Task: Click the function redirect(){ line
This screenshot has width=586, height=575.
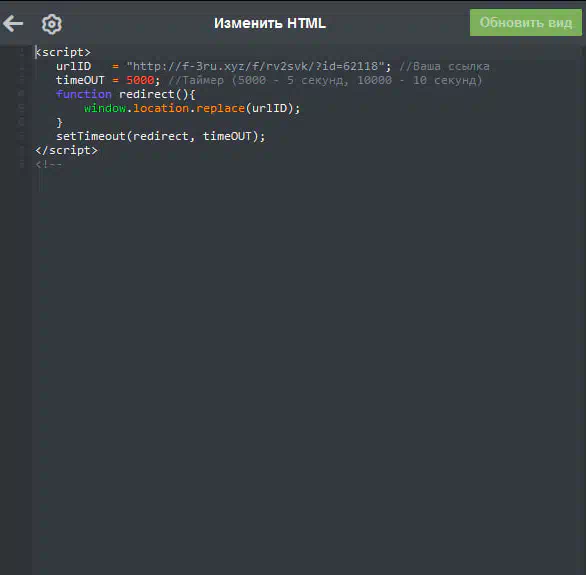Action: coord(126,94)
